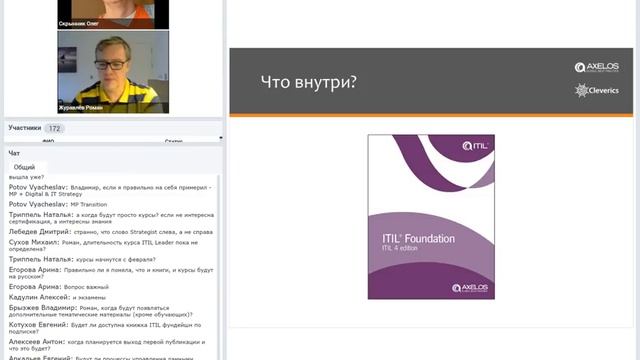Click the AXELOS logo in slide header
640x360 pixels.
597,67
